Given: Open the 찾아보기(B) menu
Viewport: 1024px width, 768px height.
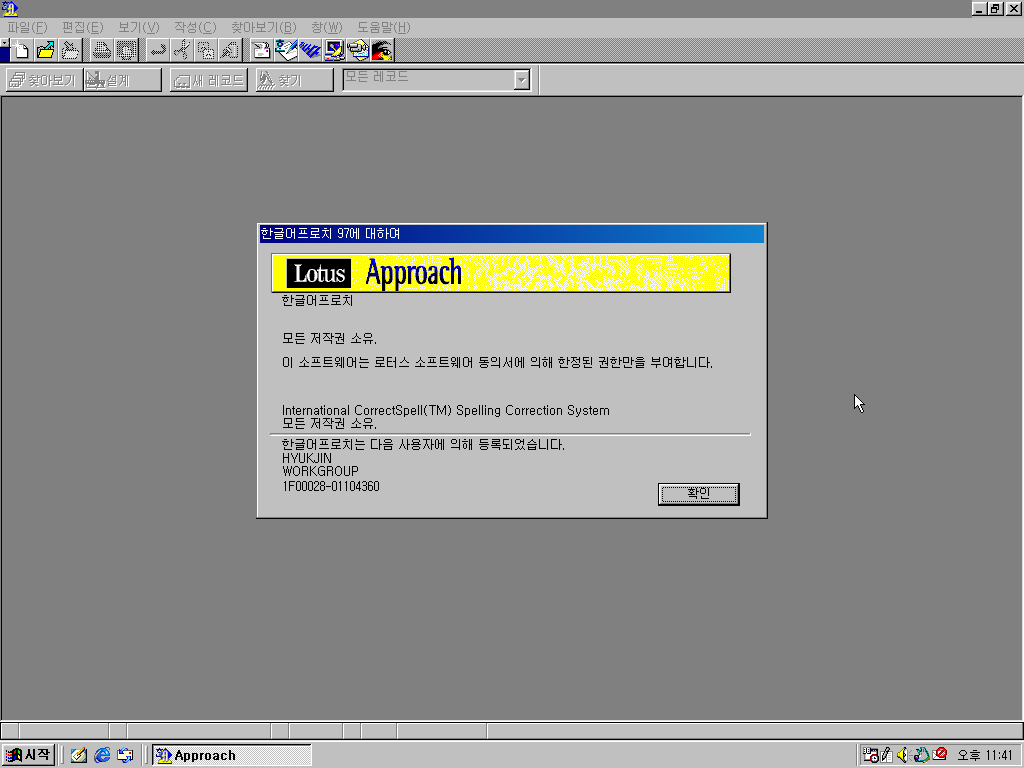Looking at the screenshot, I should pos(263,27).
